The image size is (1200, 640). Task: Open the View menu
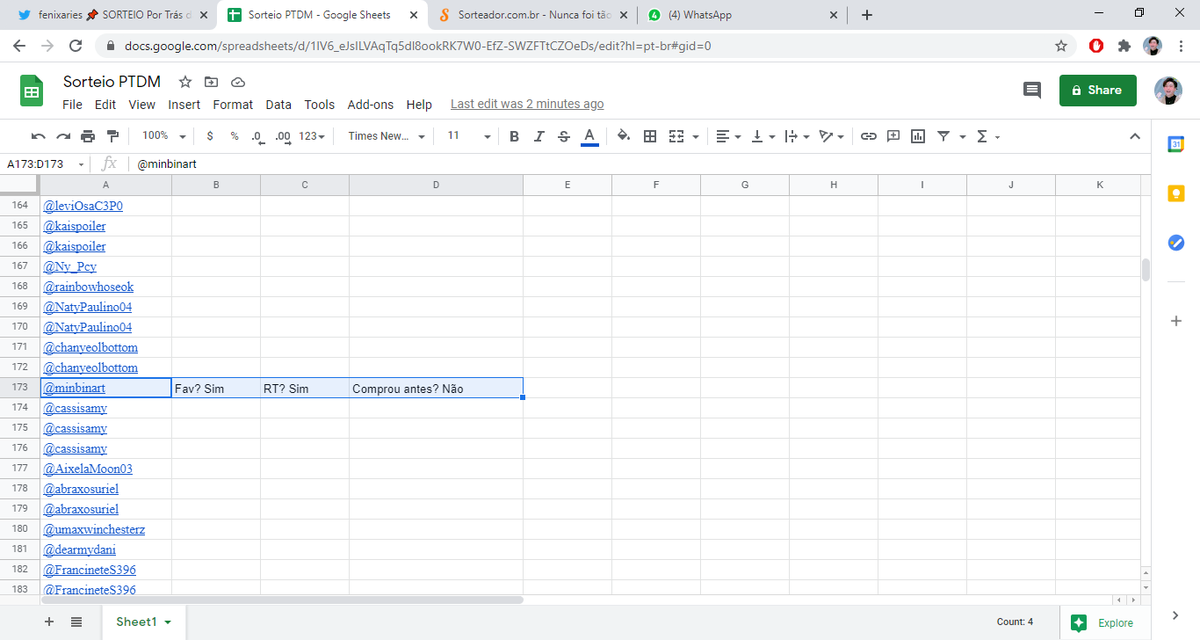click(142, 104)
